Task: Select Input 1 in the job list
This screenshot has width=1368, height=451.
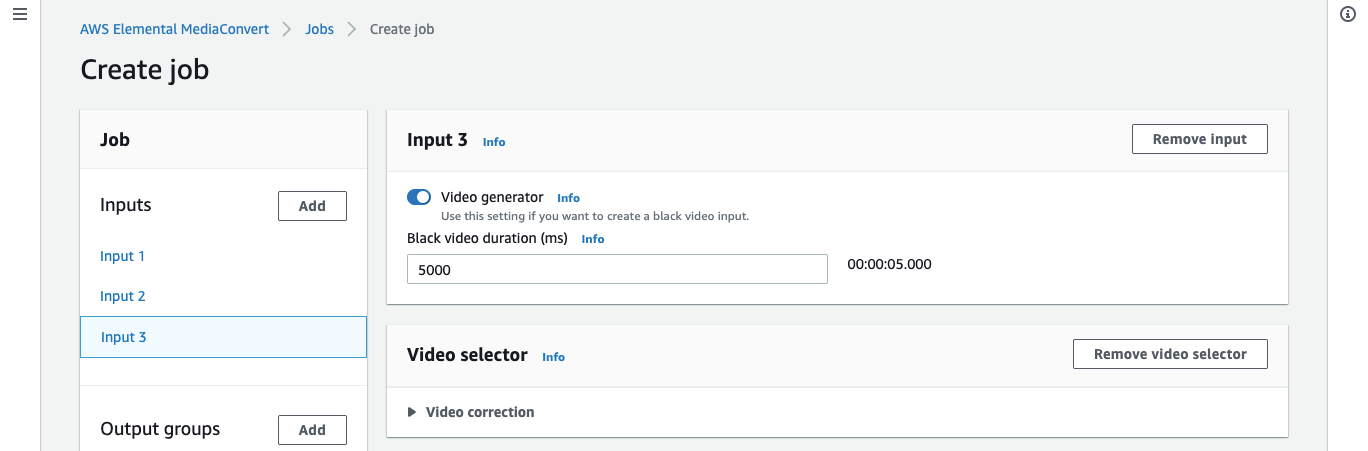Action: click(122, 256)
